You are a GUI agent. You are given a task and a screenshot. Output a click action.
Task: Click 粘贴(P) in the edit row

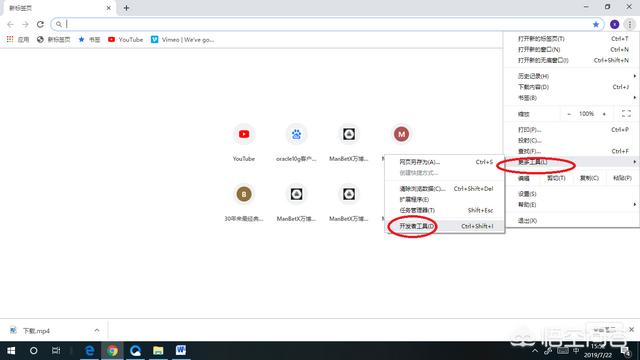tap(622, 178)
